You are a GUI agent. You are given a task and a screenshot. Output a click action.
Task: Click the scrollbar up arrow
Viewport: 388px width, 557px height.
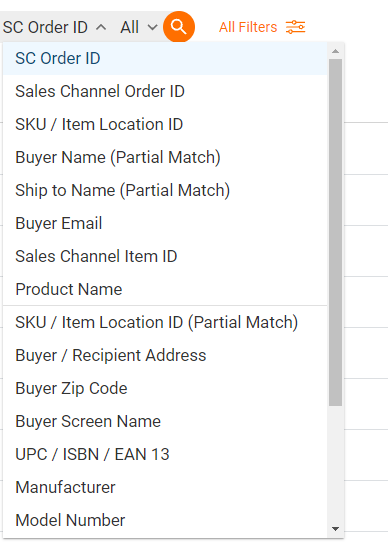pos(335,52)
